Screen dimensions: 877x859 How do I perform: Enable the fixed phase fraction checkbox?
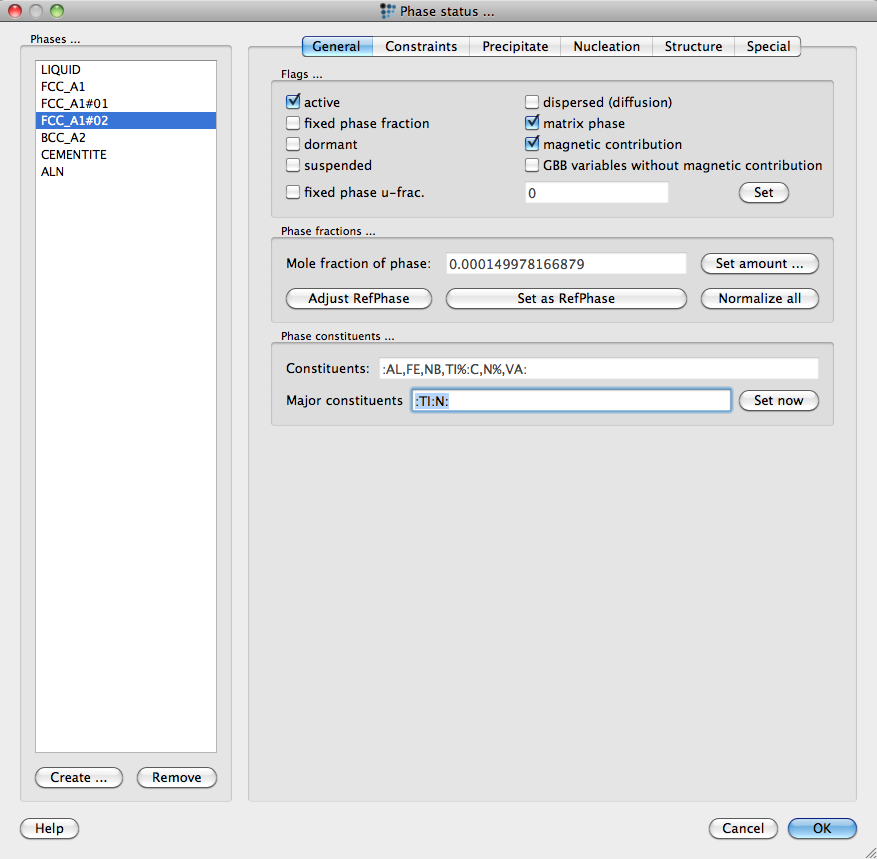coord(293,123)
